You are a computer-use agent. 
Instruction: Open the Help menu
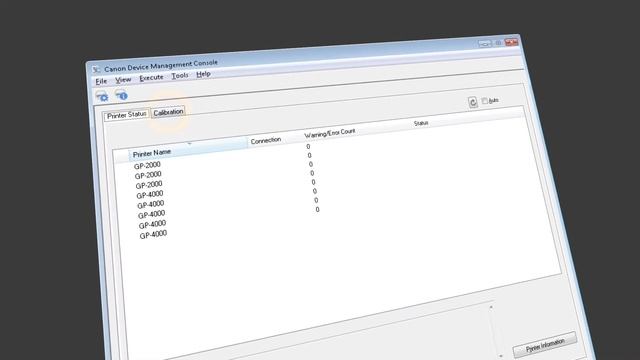(203, 74)
